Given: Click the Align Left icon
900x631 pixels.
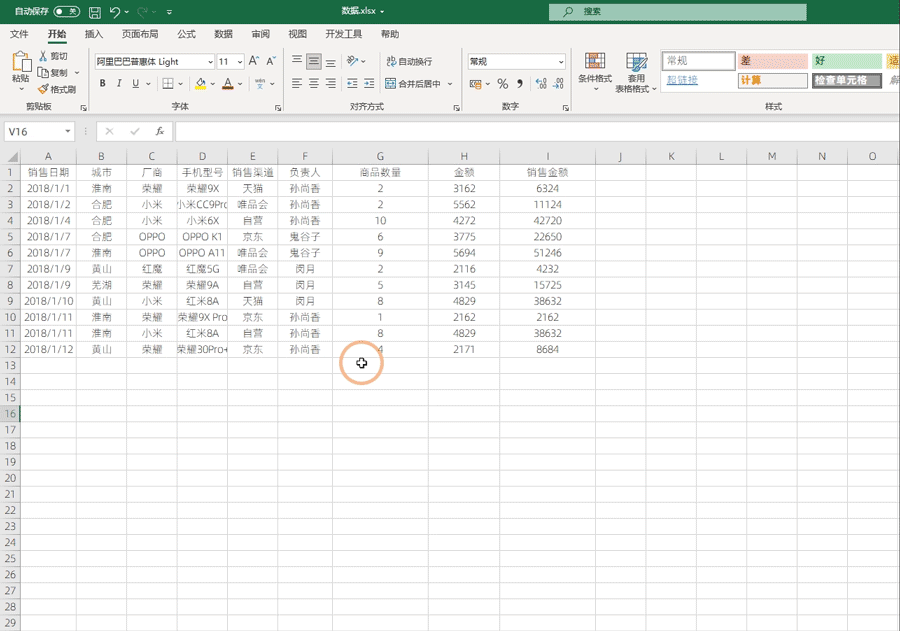Looking at the screenshot, I should tap(297, 84).
